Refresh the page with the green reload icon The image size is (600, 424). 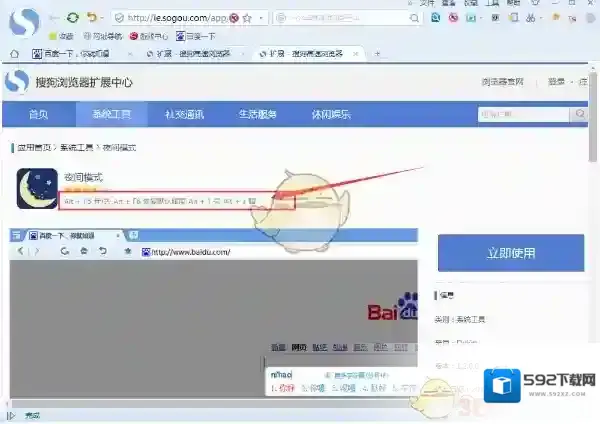72,18
